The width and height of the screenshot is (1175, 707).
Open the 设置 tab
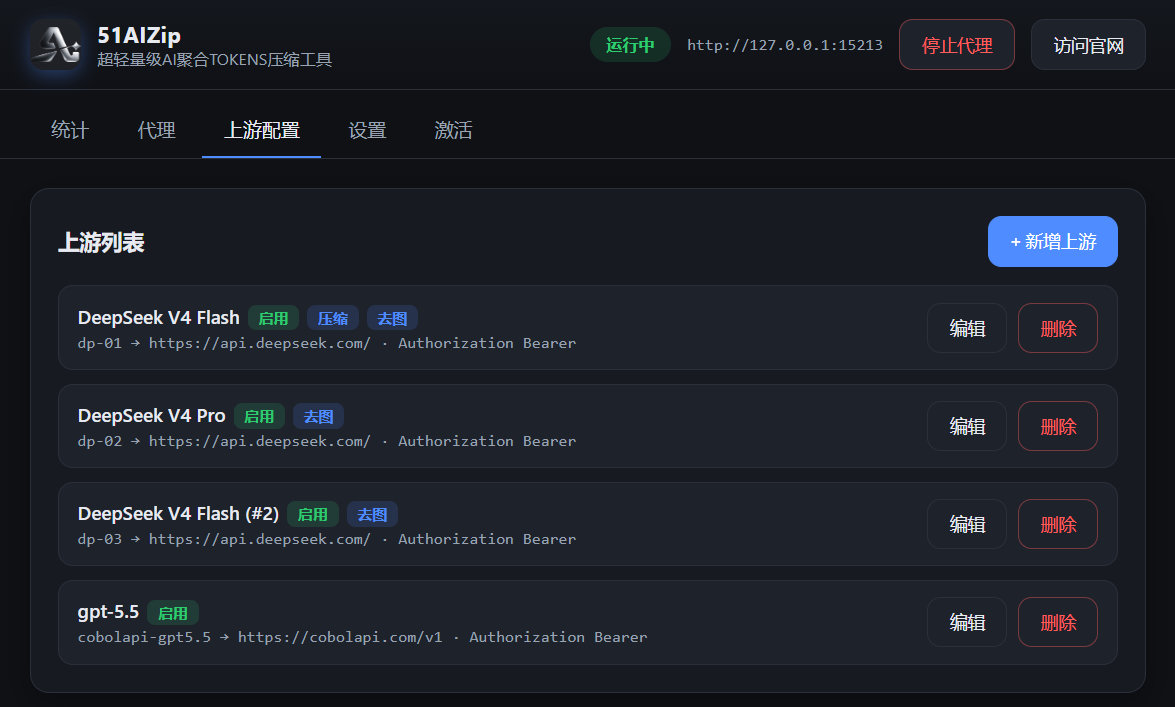[x=367, y=130]
